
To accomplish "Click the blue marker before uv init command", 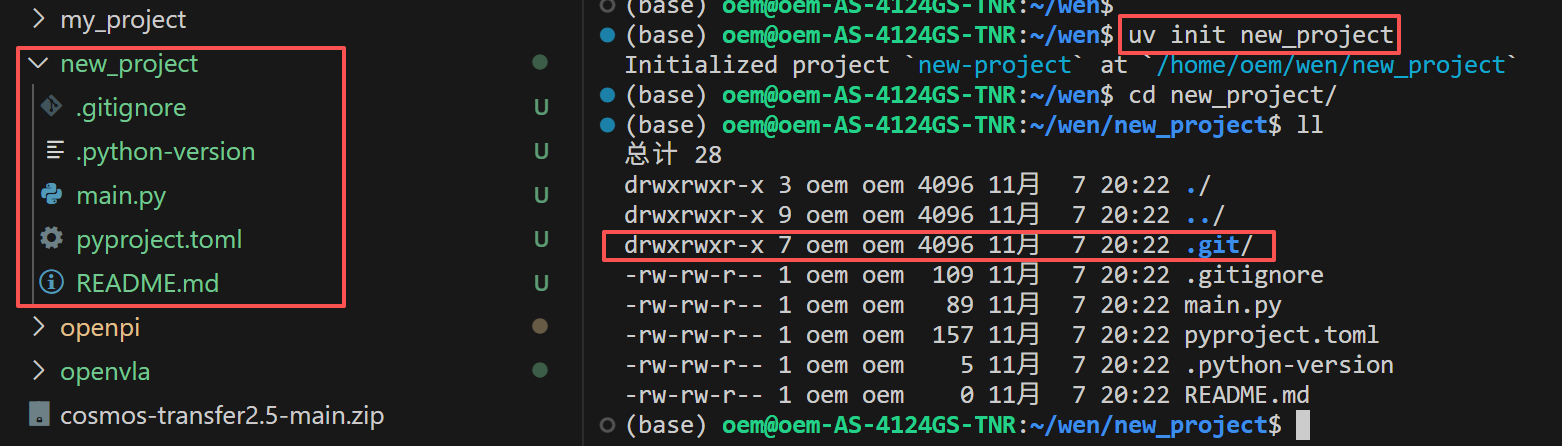I will 606,36.
